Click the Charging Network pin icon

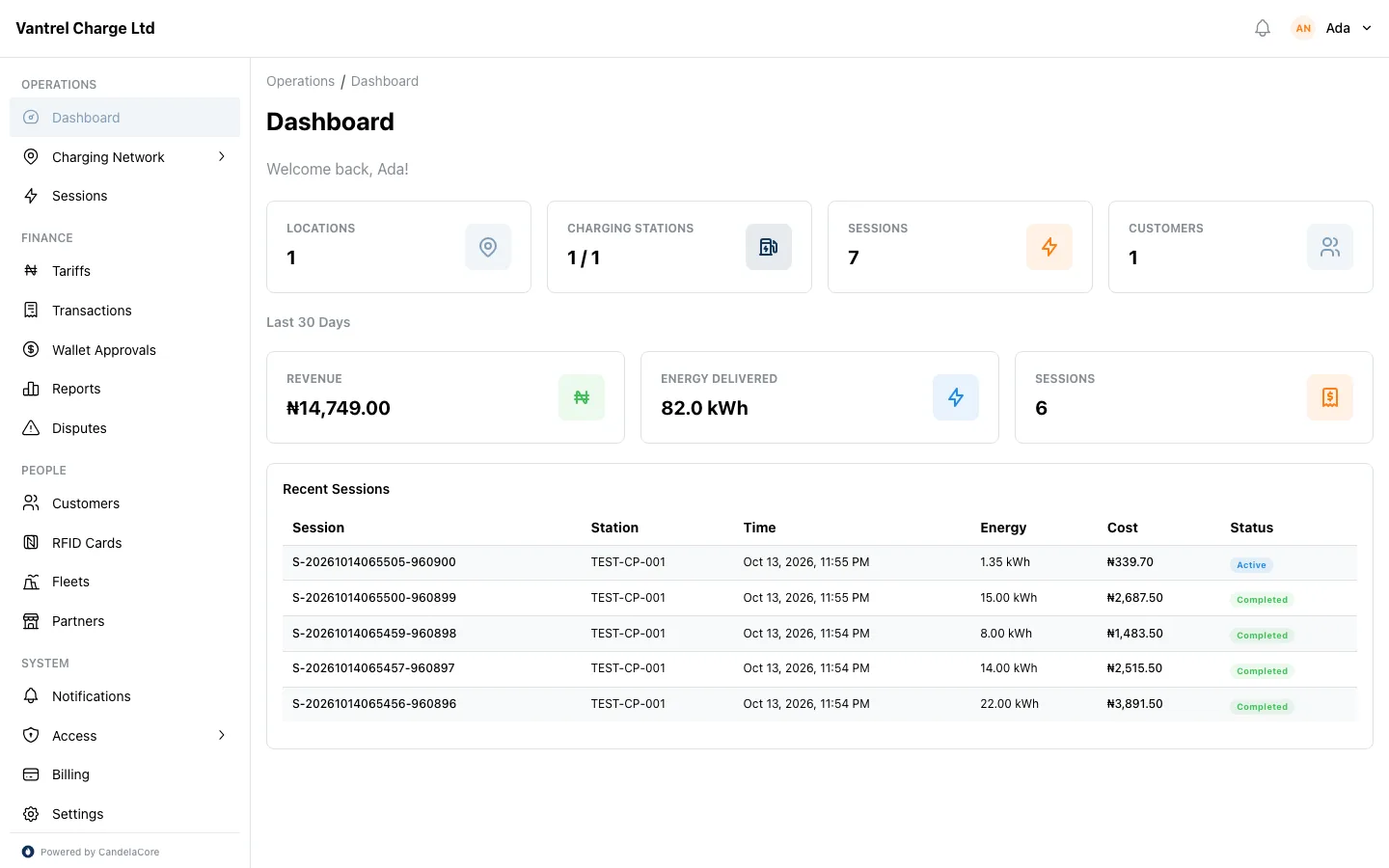coord(31,157)
